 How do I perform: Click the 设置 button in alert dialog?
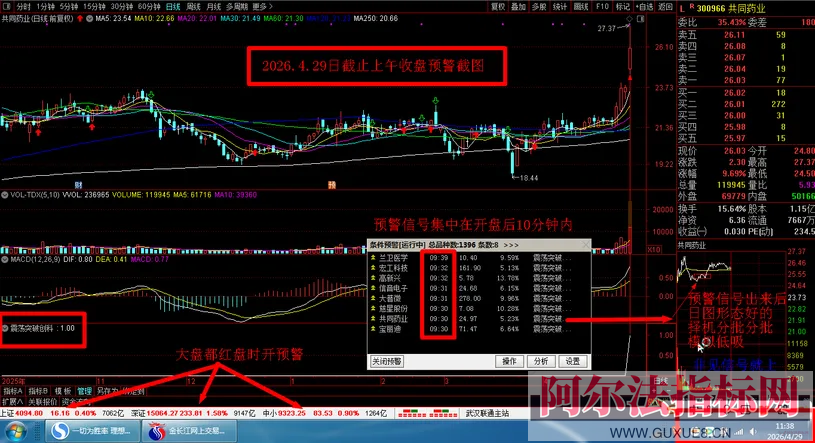pos(572,361)
